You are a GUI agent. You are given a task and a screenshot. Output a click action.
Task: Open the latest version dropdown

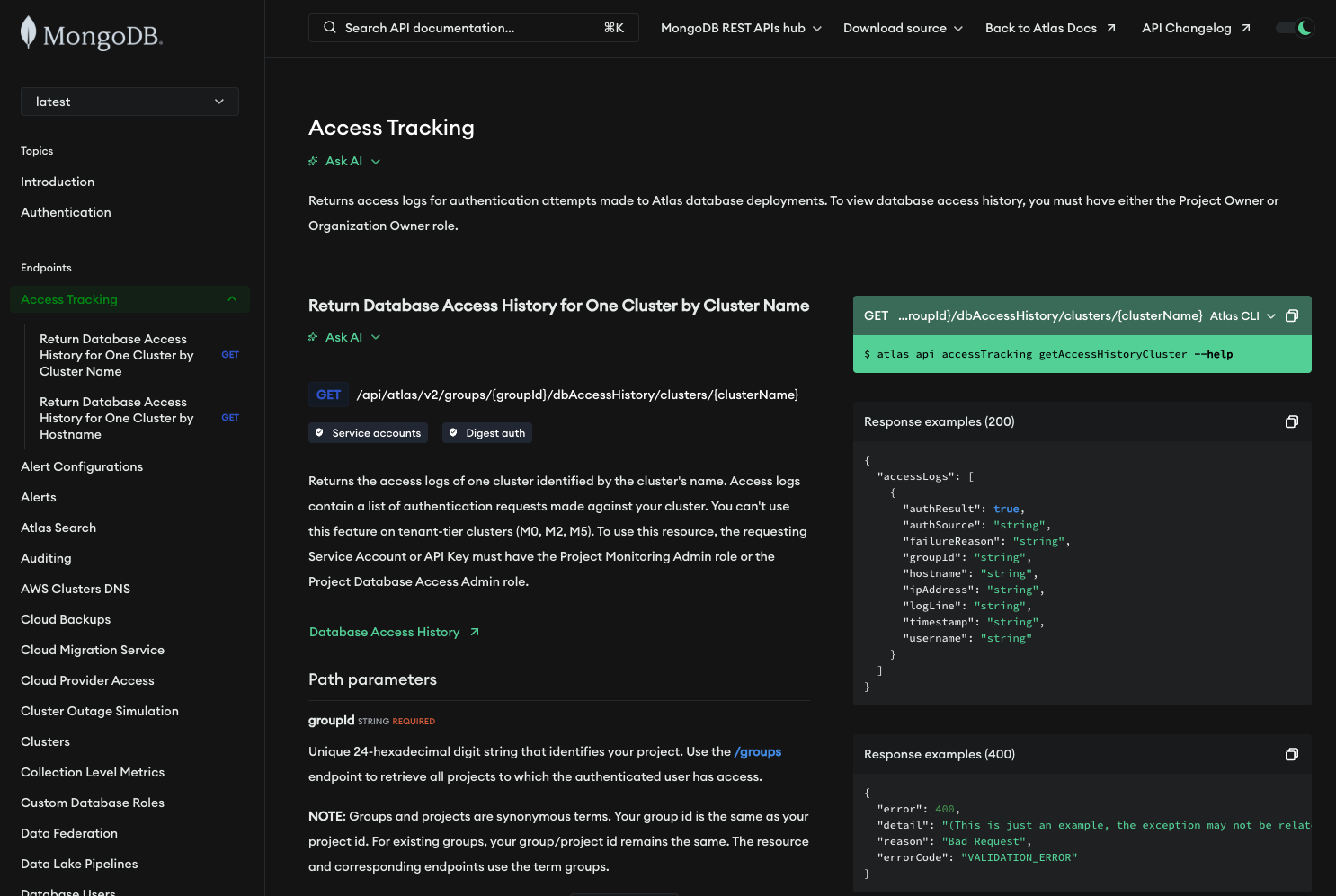(x=129, y=102)
